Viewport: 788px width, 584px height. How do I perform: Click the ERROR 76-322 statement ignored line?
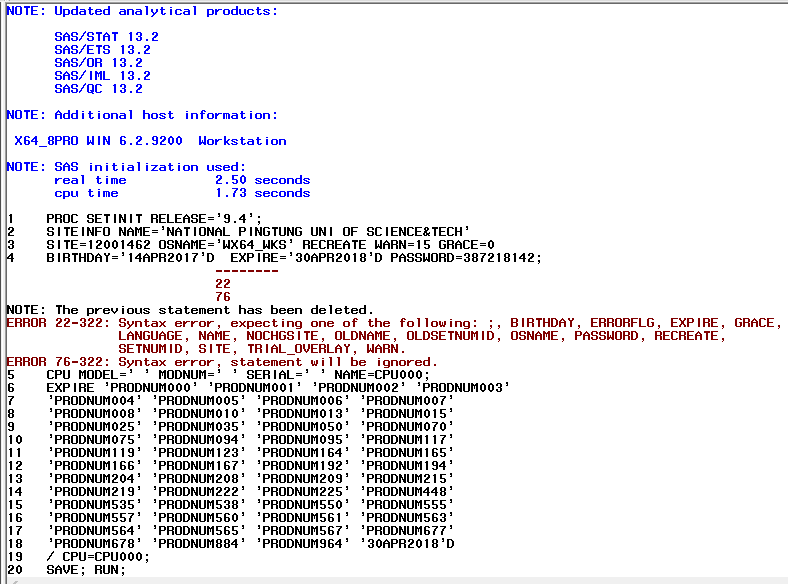tap(222, 362)
